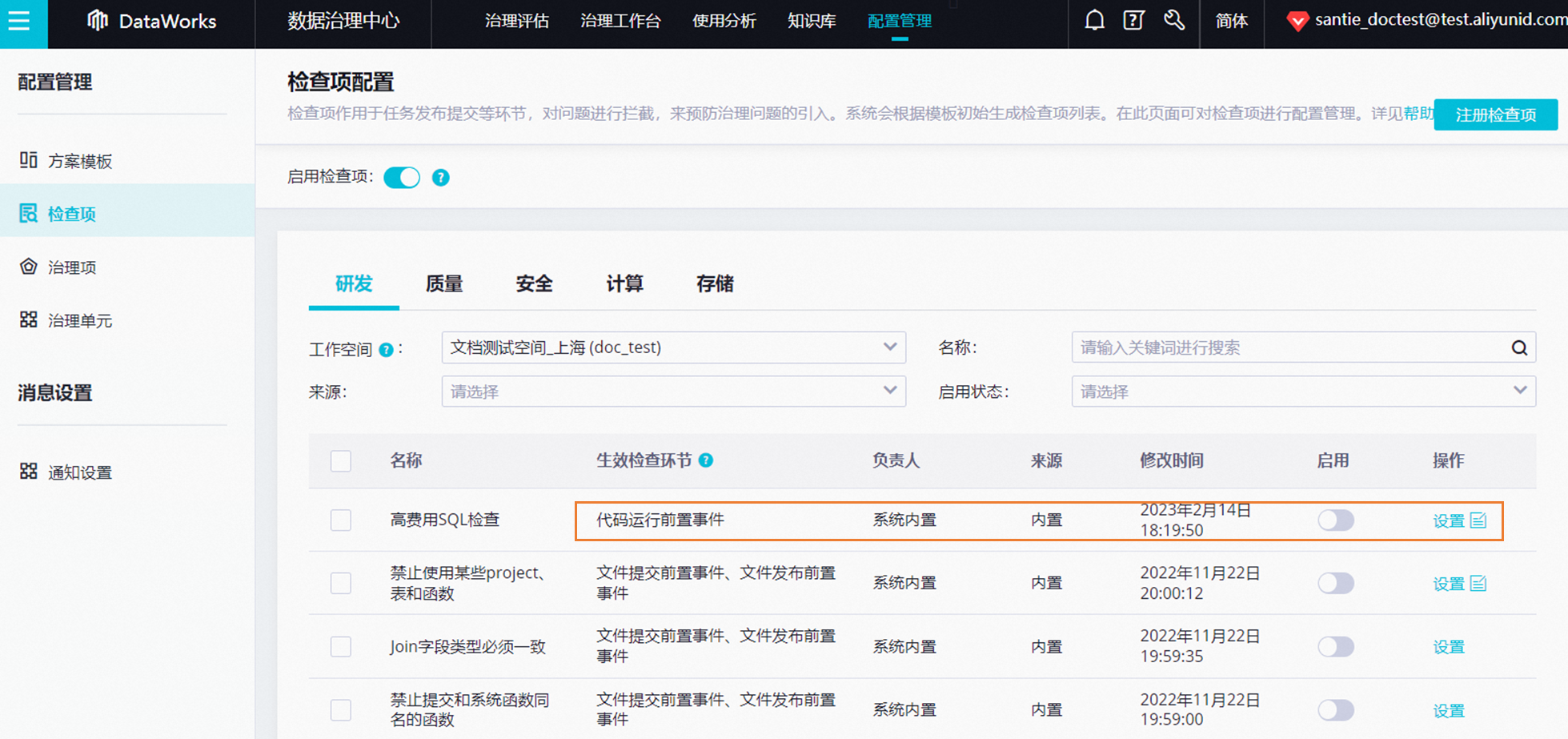Click the 名称 column header
The width and height of the screenshot is (1568, 739).
407,460
